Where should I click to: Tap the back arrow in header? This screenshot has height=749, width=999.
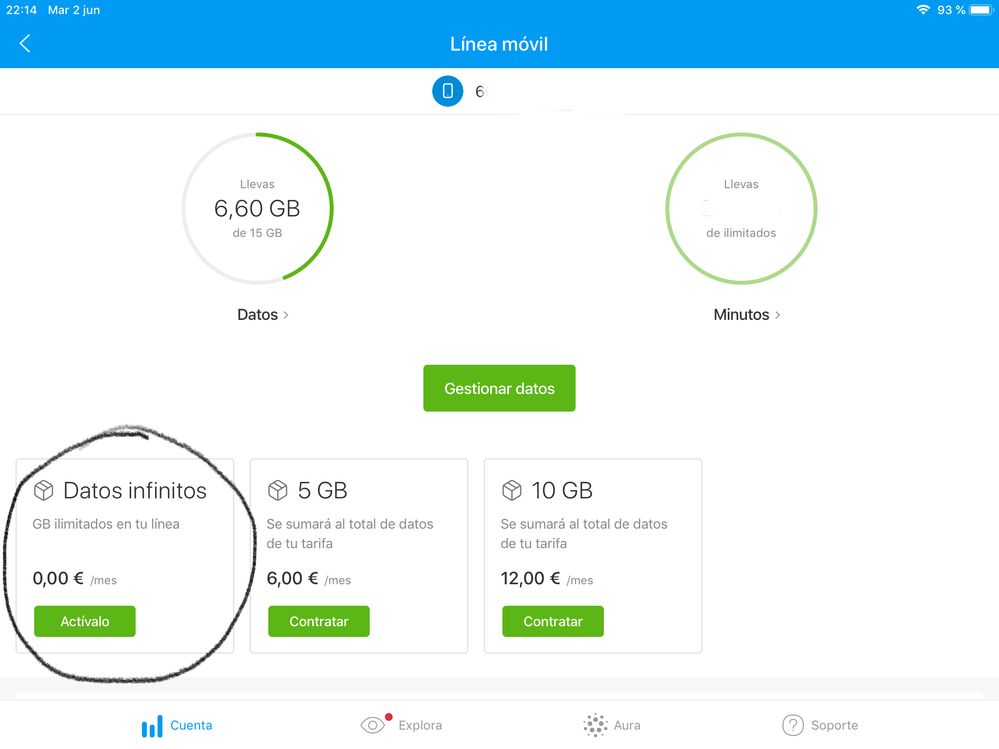click(25, 44)
